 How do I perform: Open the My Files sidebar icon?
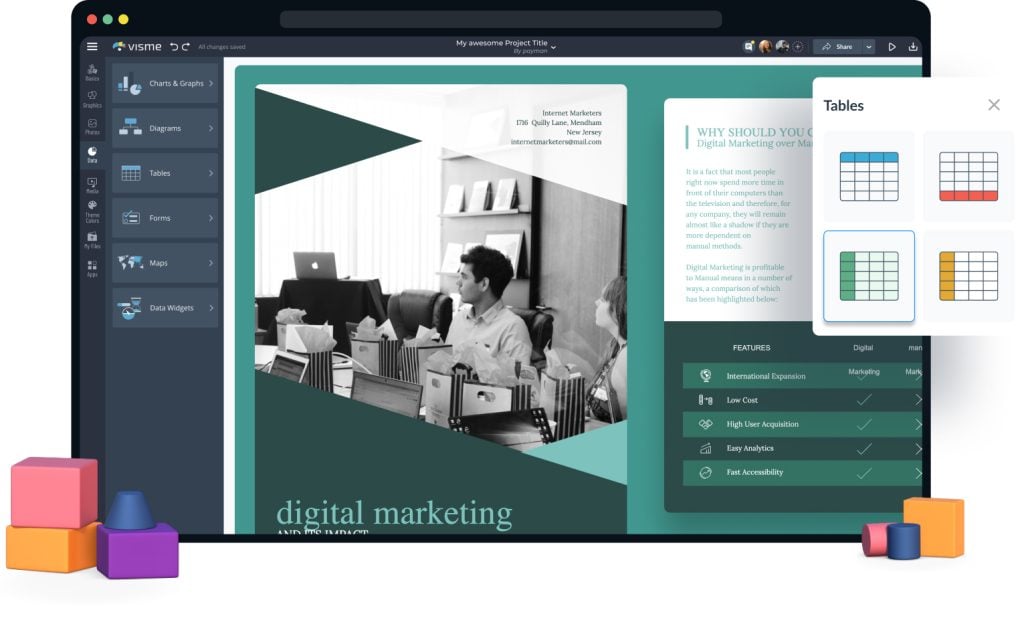tap(92, 240)
